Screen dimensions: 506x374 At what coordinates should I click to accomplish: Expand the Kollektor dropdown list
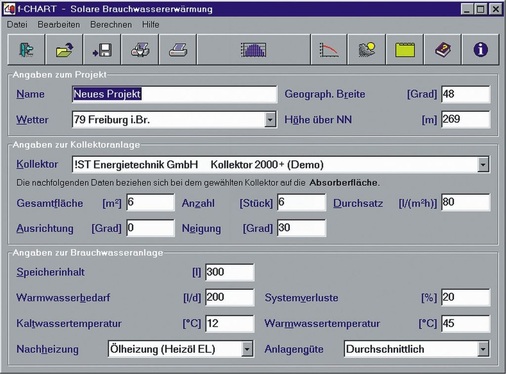(483, 164)
